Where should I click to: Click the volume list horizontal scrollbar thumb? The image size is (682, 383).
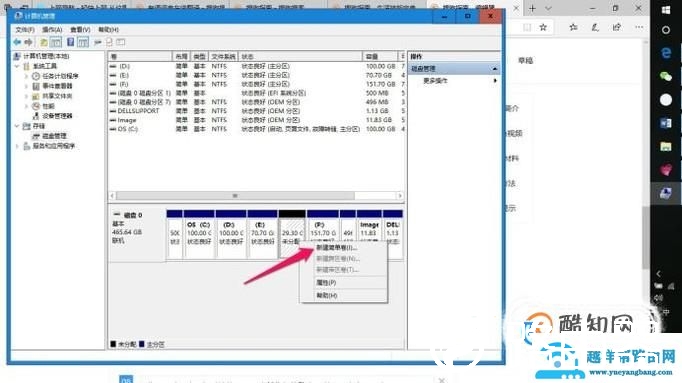235,196
